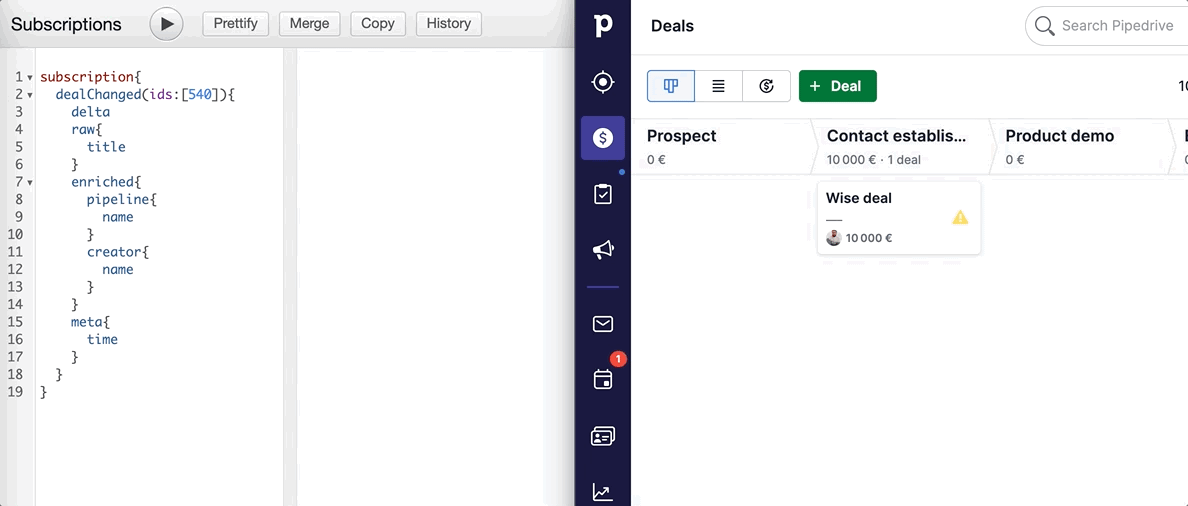This screenshot has width=1188, height=506.
Task: Open the Projects clipboard icon in sidebar
Action: [x=603, y=194]
